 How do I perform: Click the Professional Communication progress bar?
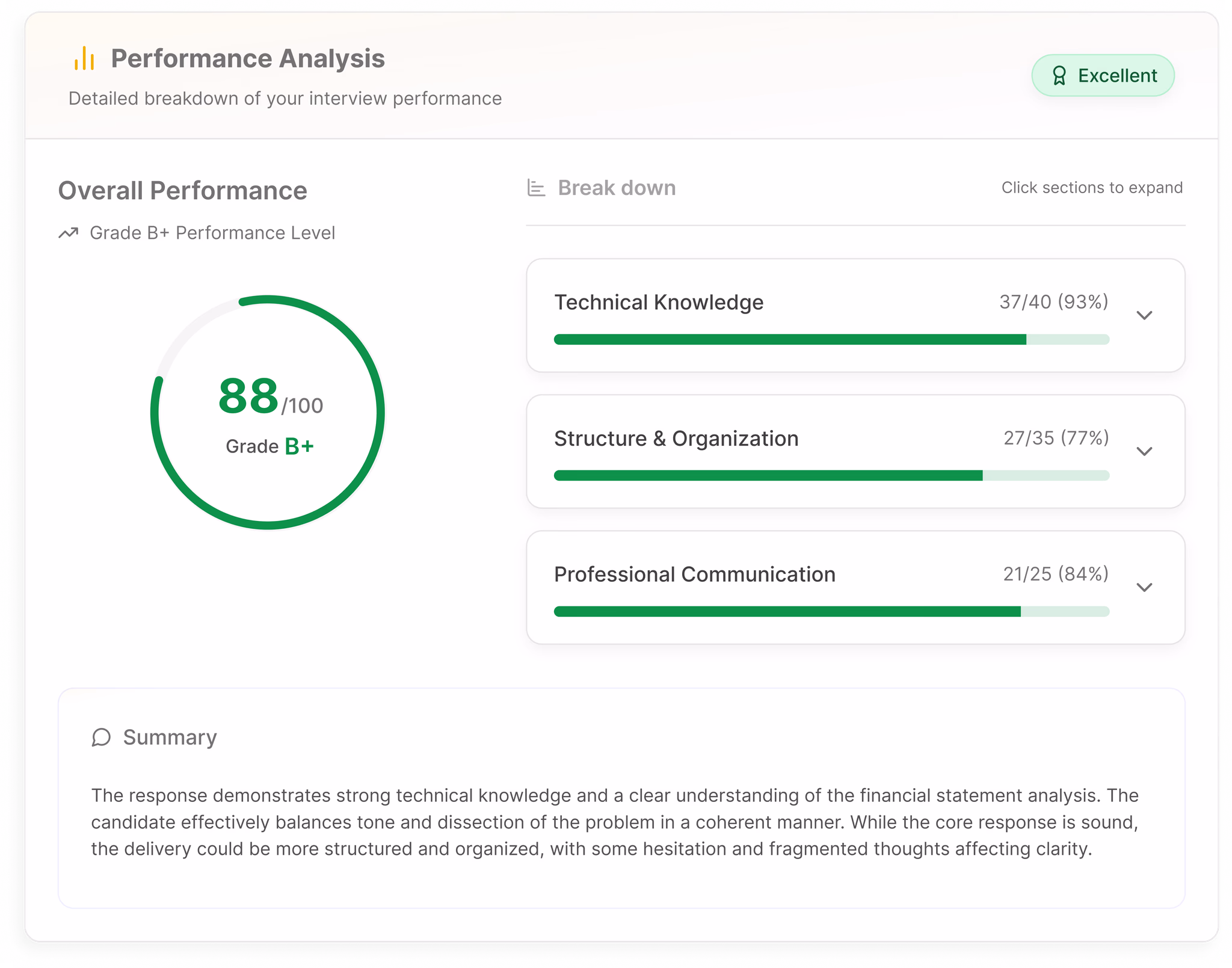click(x=831, y=612)
